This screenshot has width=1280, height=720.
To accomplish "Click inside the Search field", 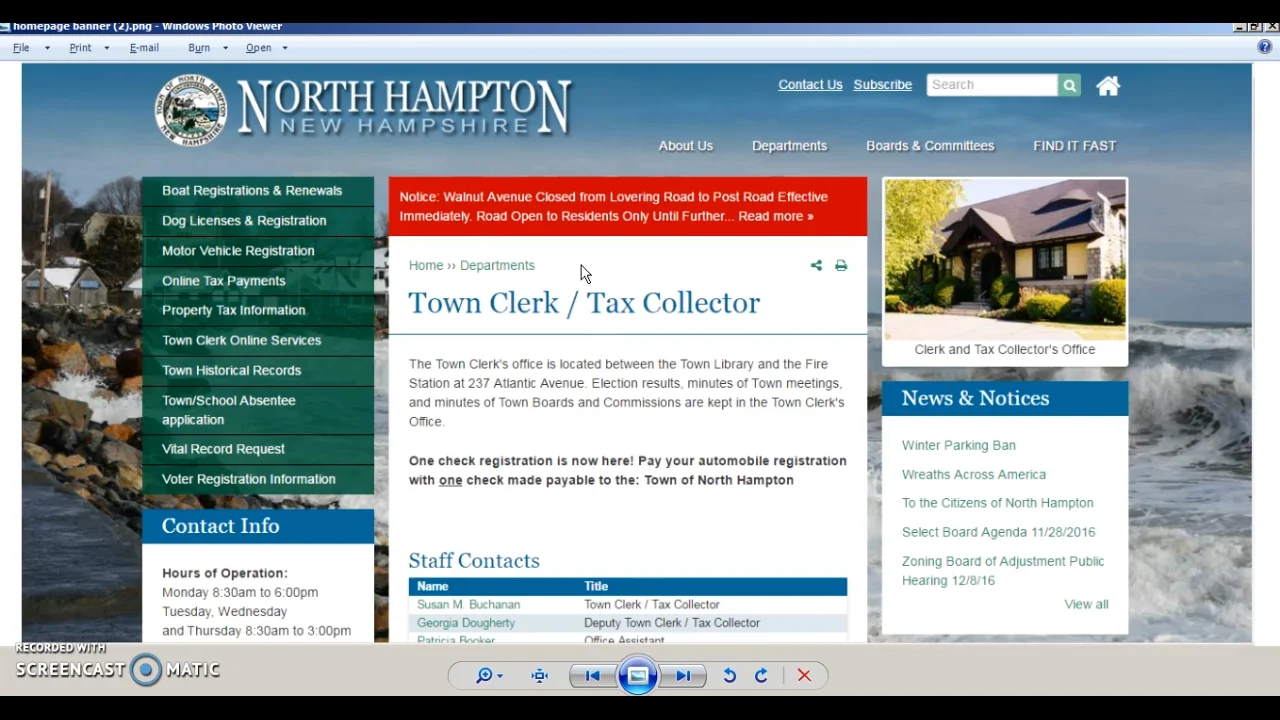I will tap(992, 85).
